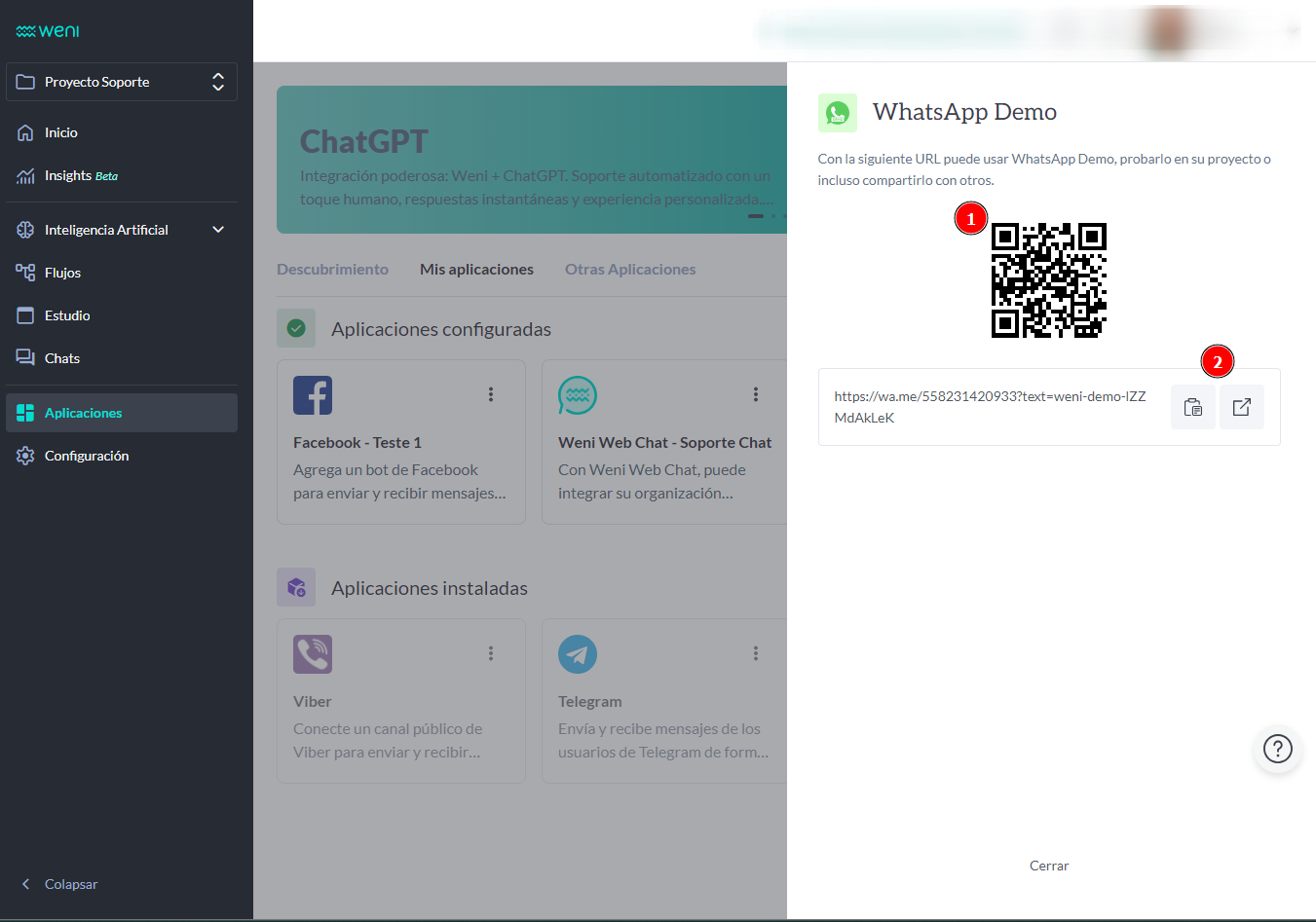The image size is (1316, 922).
Task: Open the Proyecto Soporte project switcher
Action: click(121, 82)
